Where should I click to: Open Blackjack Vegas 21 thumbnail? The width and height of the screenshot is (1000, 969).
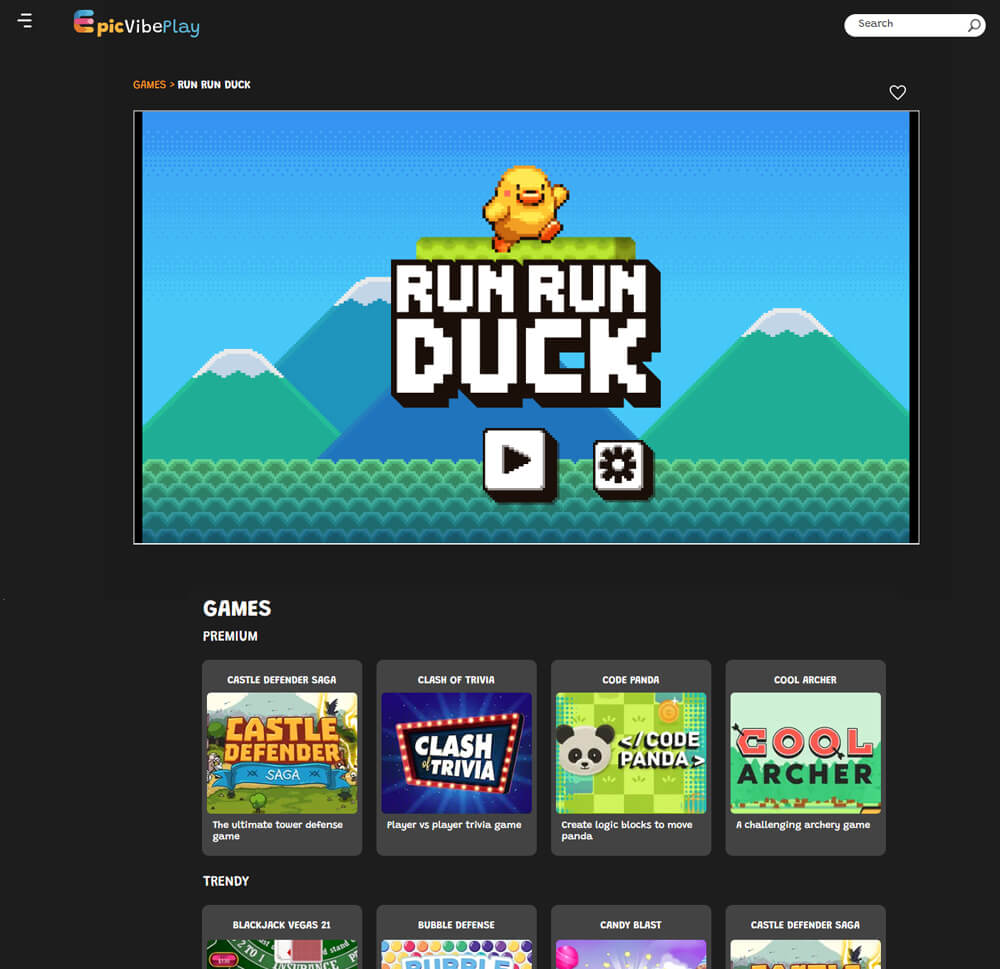pos(282,954)
